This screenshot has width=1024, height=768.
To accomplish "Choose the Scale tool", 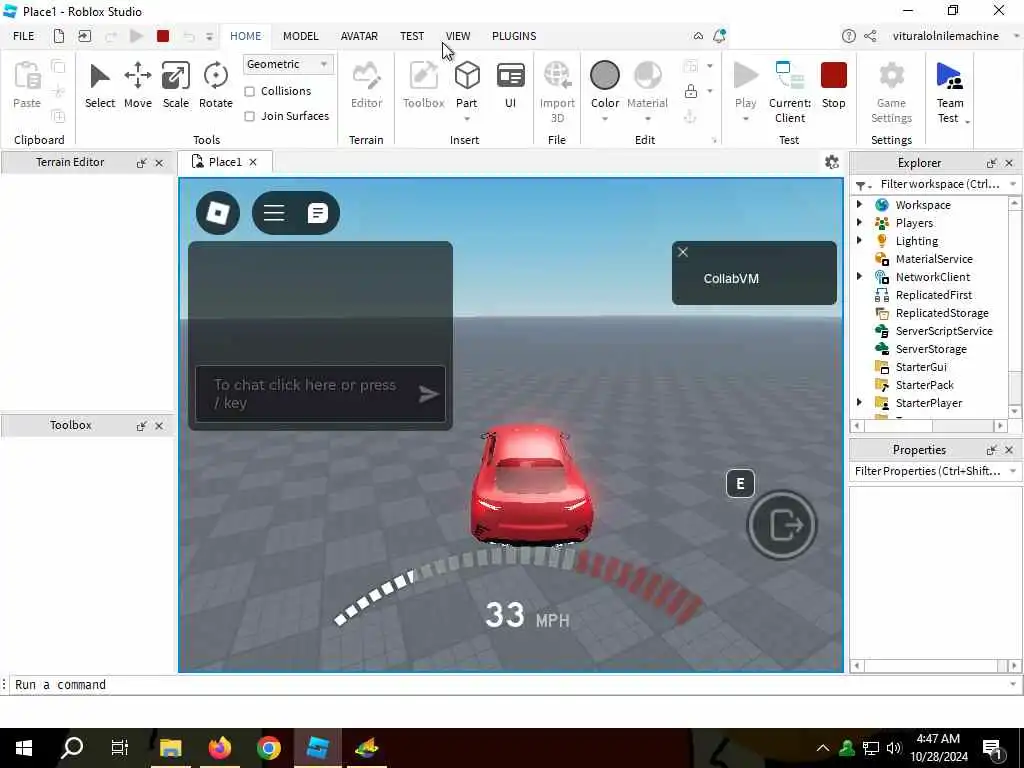I will [176, 85].
